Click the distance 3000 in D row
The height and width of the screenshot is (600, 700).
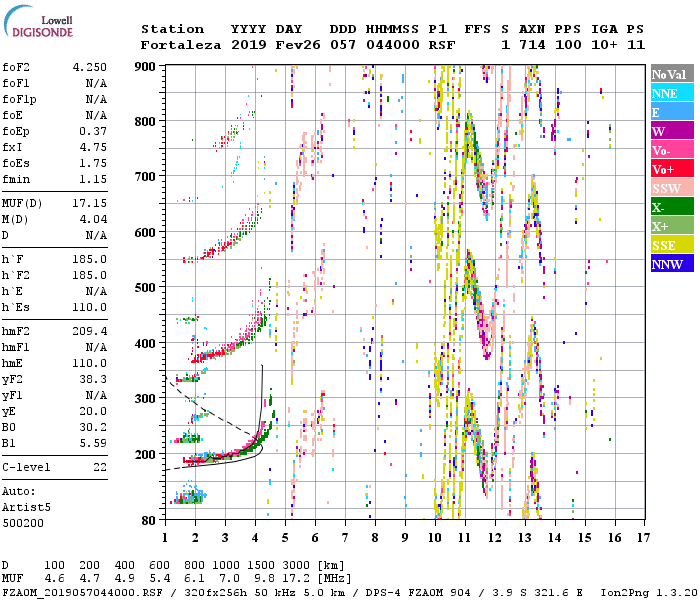296,566
